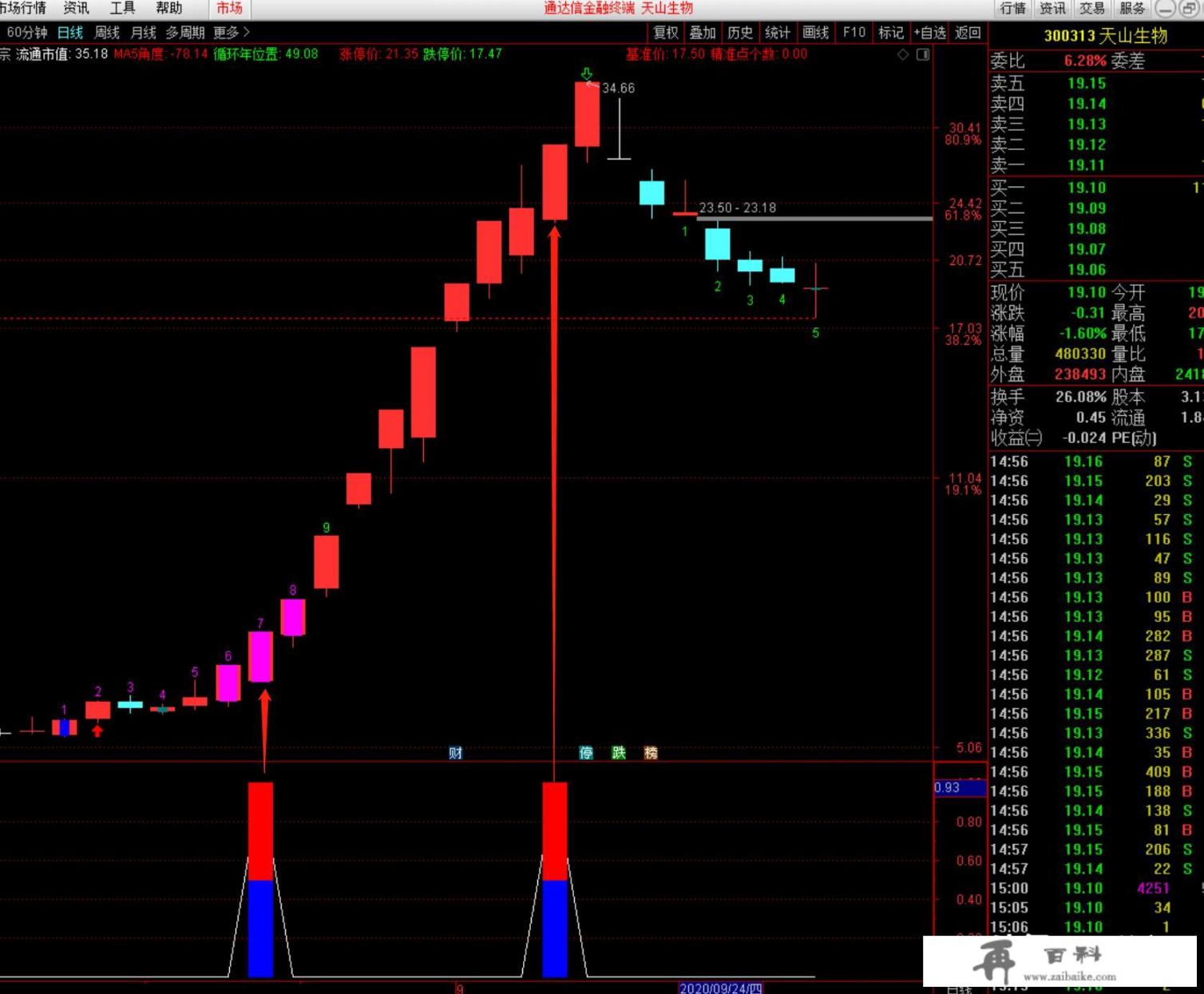Open the 多周期 view

click(x=185, y=33)
